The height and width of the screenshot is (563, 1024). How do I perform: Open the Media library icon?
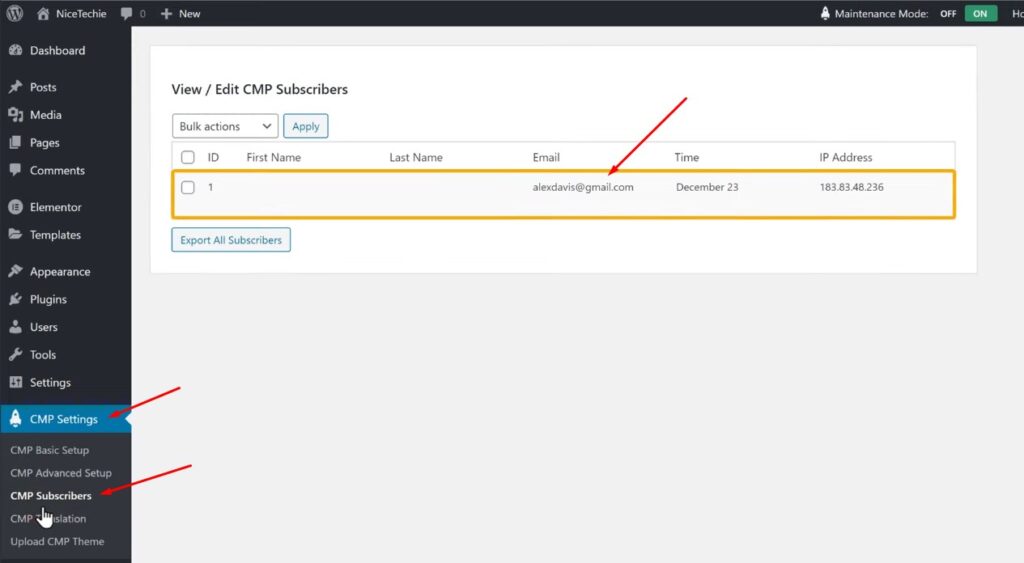16,115
